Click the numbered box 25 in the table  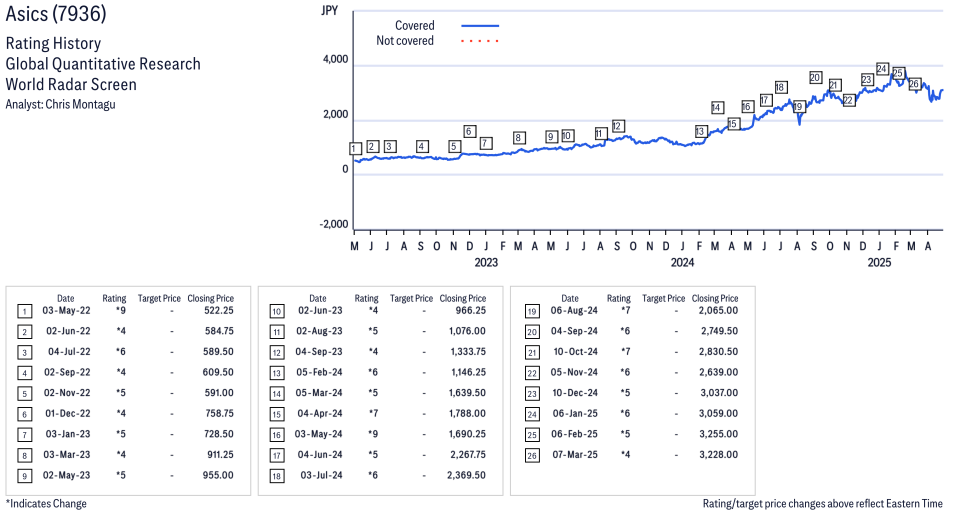532,435
